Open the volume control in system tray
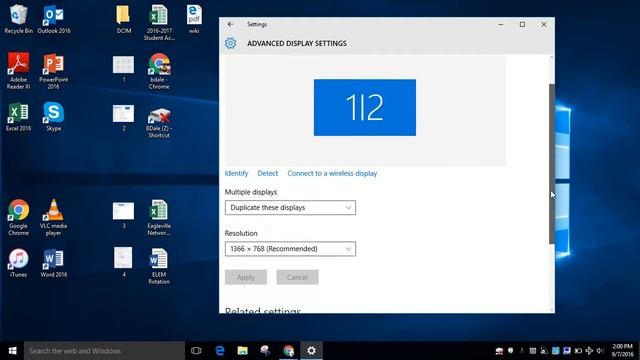Image resolution: width=640 pixels, height=360 pixels. click(600, 351)
